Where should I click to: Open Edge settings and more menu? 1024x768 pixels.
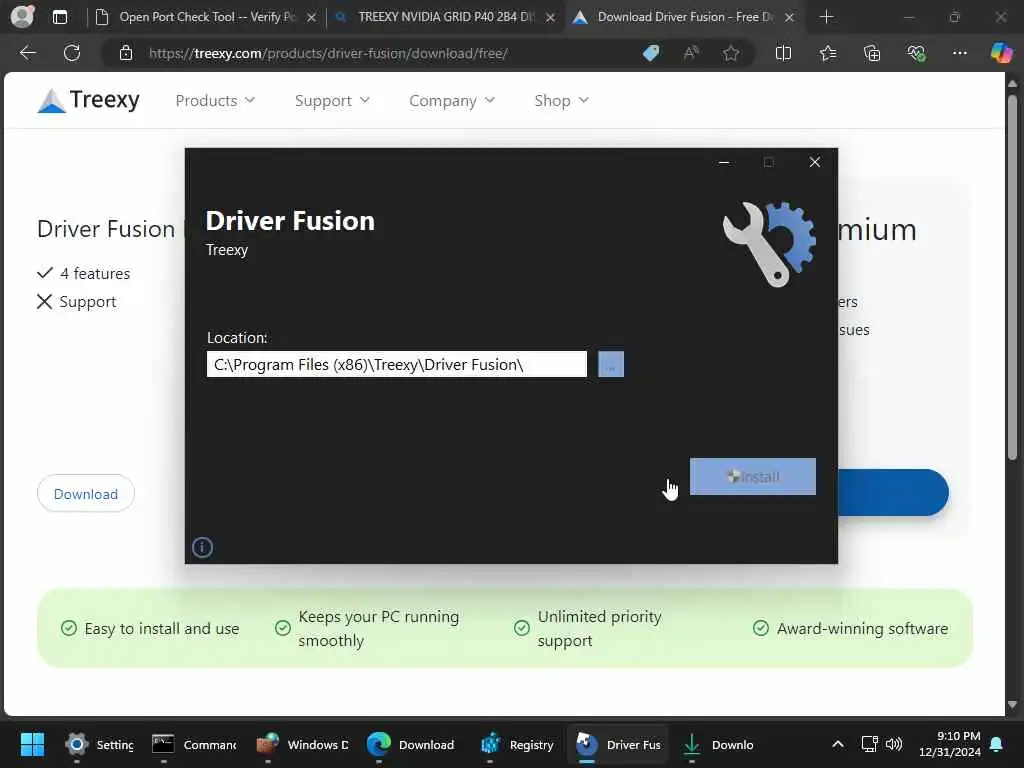click(x=959, y=54)
